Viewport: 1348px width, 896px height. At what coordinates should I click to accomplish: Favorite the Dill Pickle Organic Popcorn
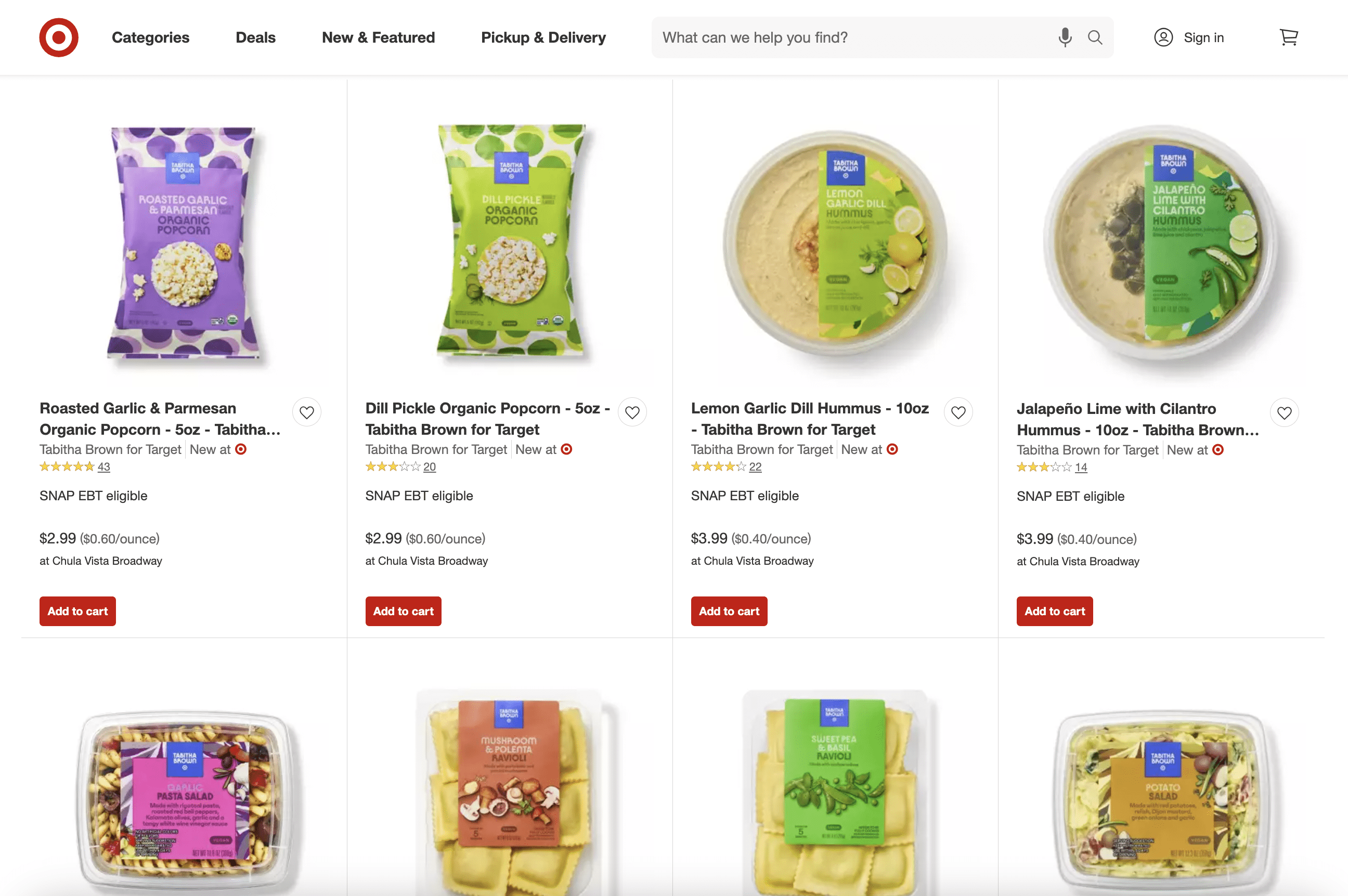click(632, 412)
